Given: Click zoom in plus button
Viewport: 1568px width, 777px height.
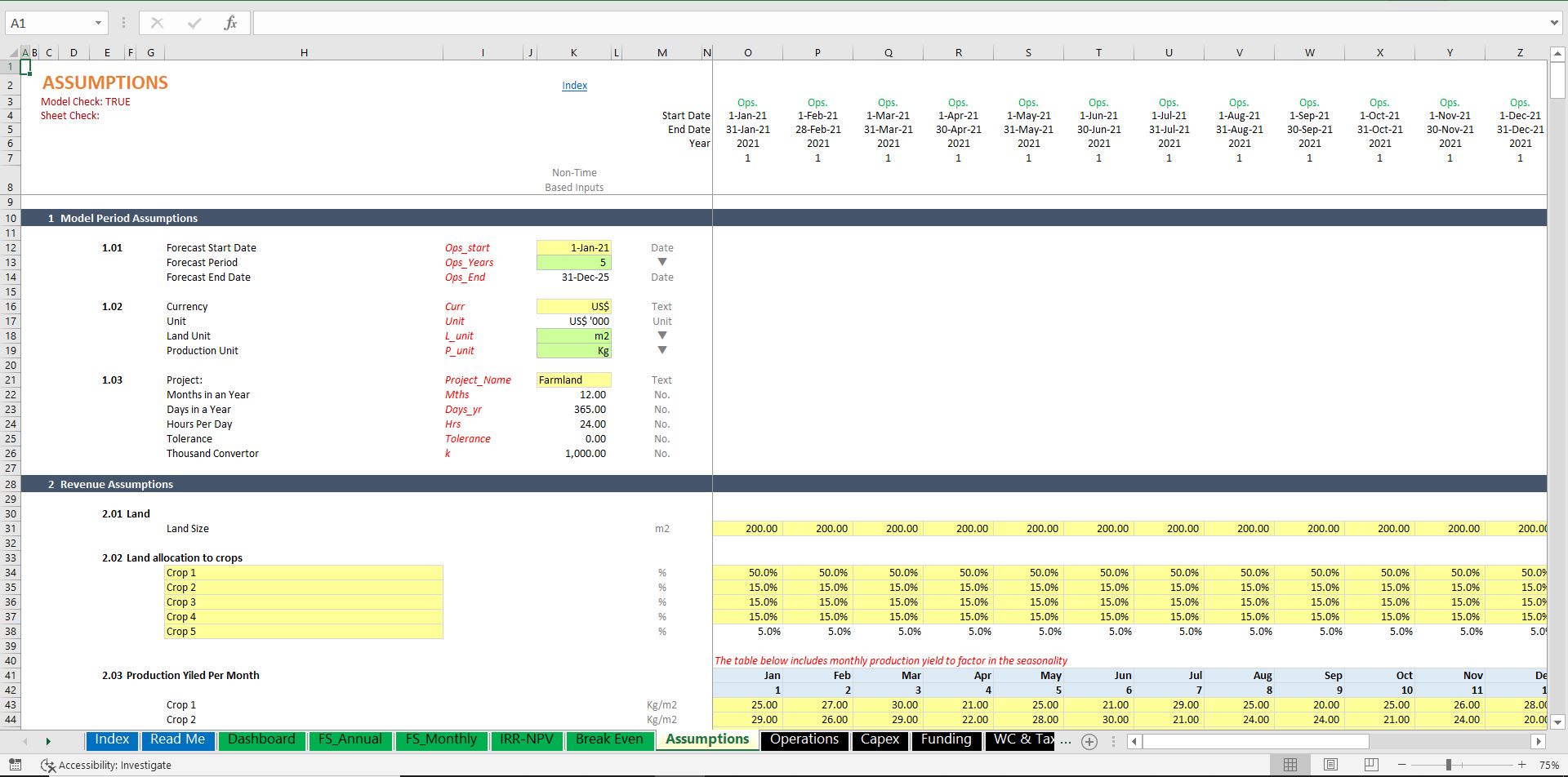Looking at the screenshot, I should pyautogui.click(x=1521, y=765).
